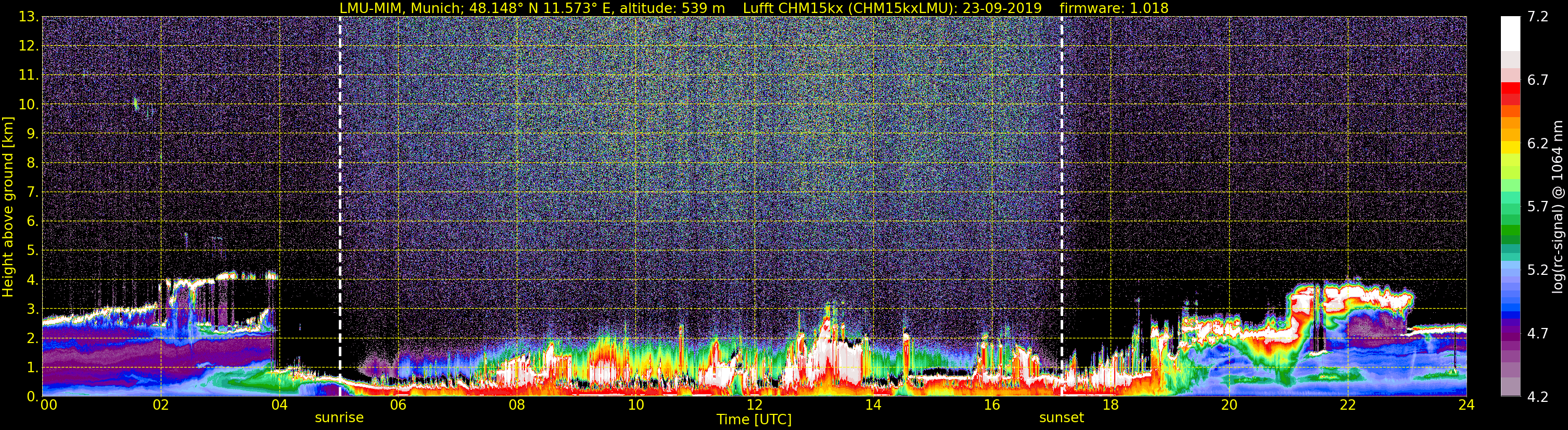Image resolution: width=1568 pixels, height=430 pixels.
Task: Click the time axis tick label 00
Action: point(48,405)
